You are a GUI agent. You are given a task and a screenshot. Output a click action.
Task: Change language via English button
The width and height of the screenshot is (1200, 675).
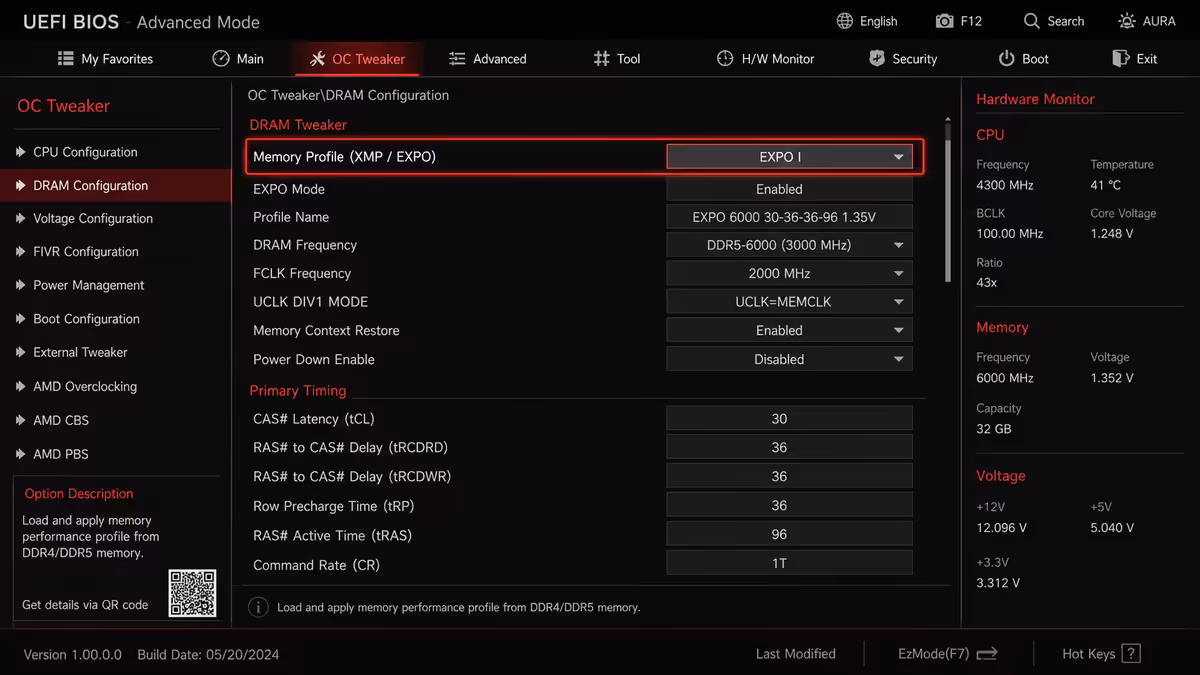867,21
